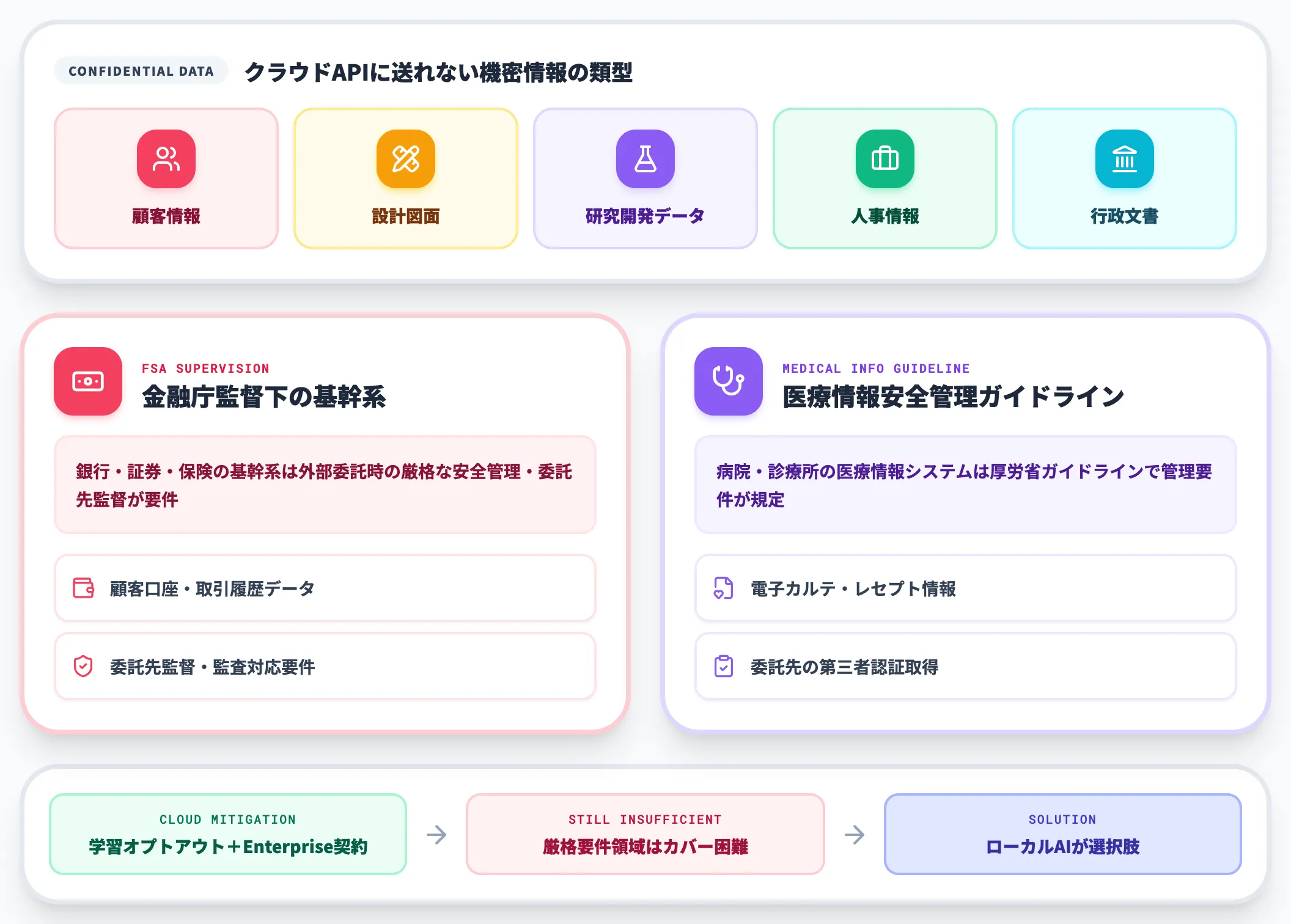Click the orange pencil-ruler icon for 設計図面
Image resolution: width=1291 pixels, height=924 pixels.
[x=406, y=159]
